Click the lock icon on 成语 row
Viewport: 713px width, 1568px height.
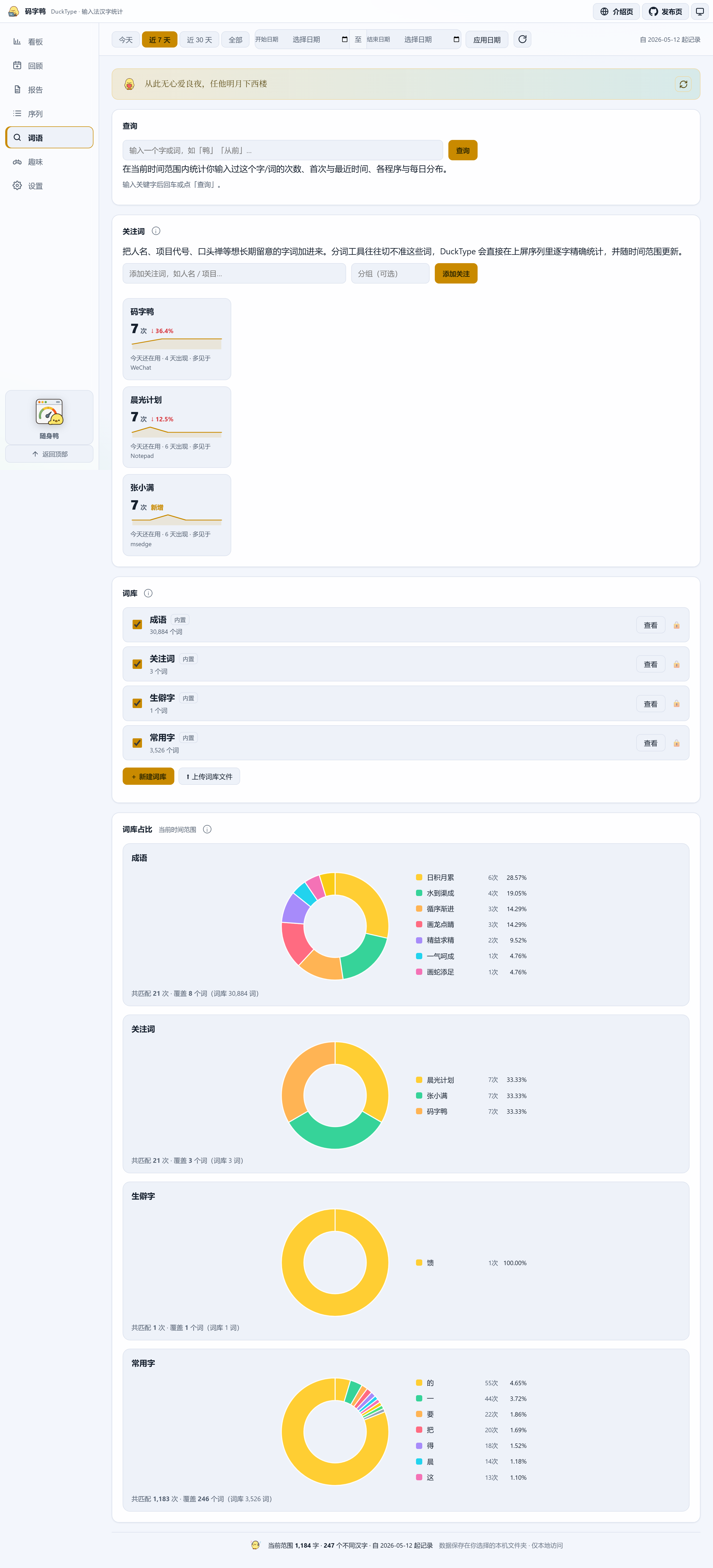676,625
